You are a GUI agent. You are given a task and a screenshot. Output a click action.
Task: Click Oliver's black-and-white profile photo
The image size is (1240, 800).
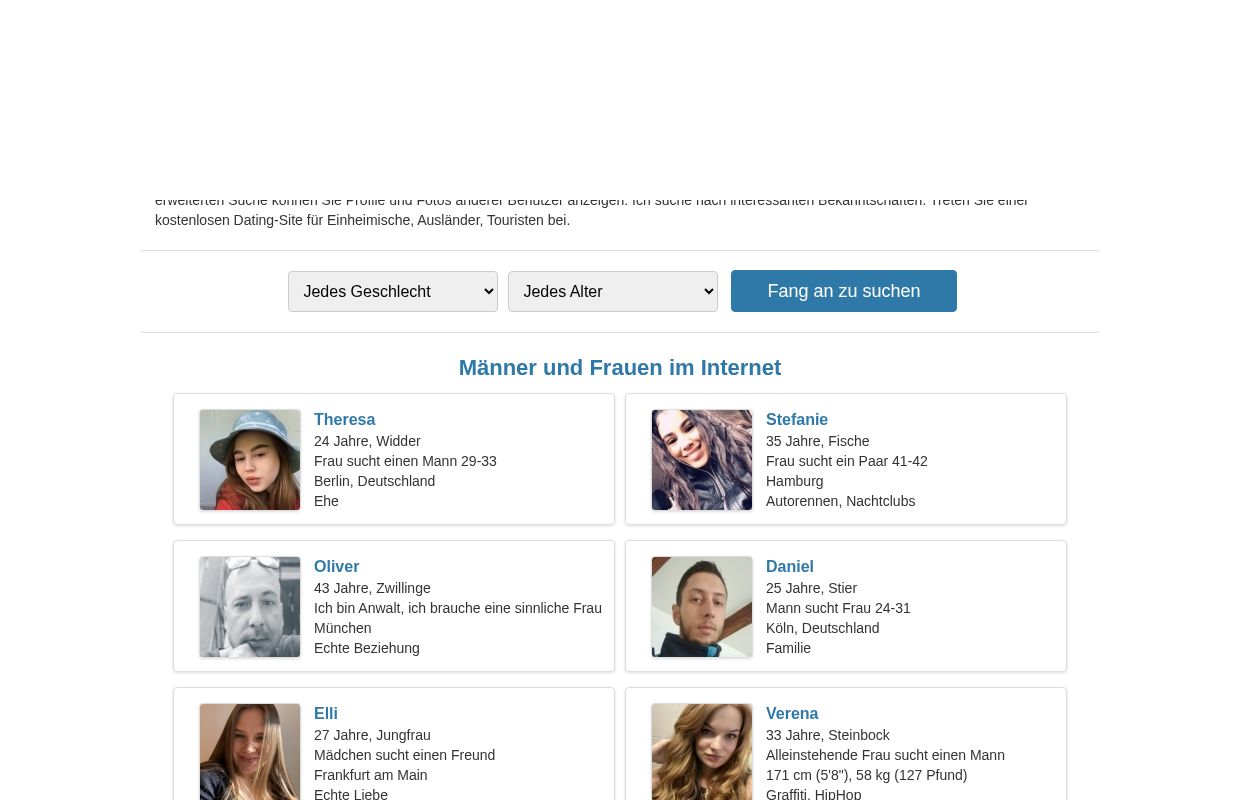coord(250,607)
